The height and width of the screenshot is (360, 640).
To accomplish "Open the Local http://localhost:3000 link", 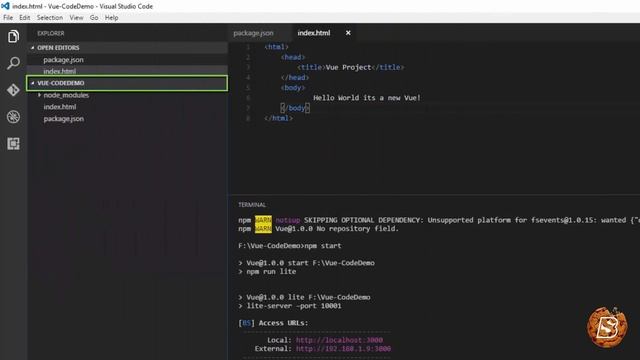I will tap(339, 340).
